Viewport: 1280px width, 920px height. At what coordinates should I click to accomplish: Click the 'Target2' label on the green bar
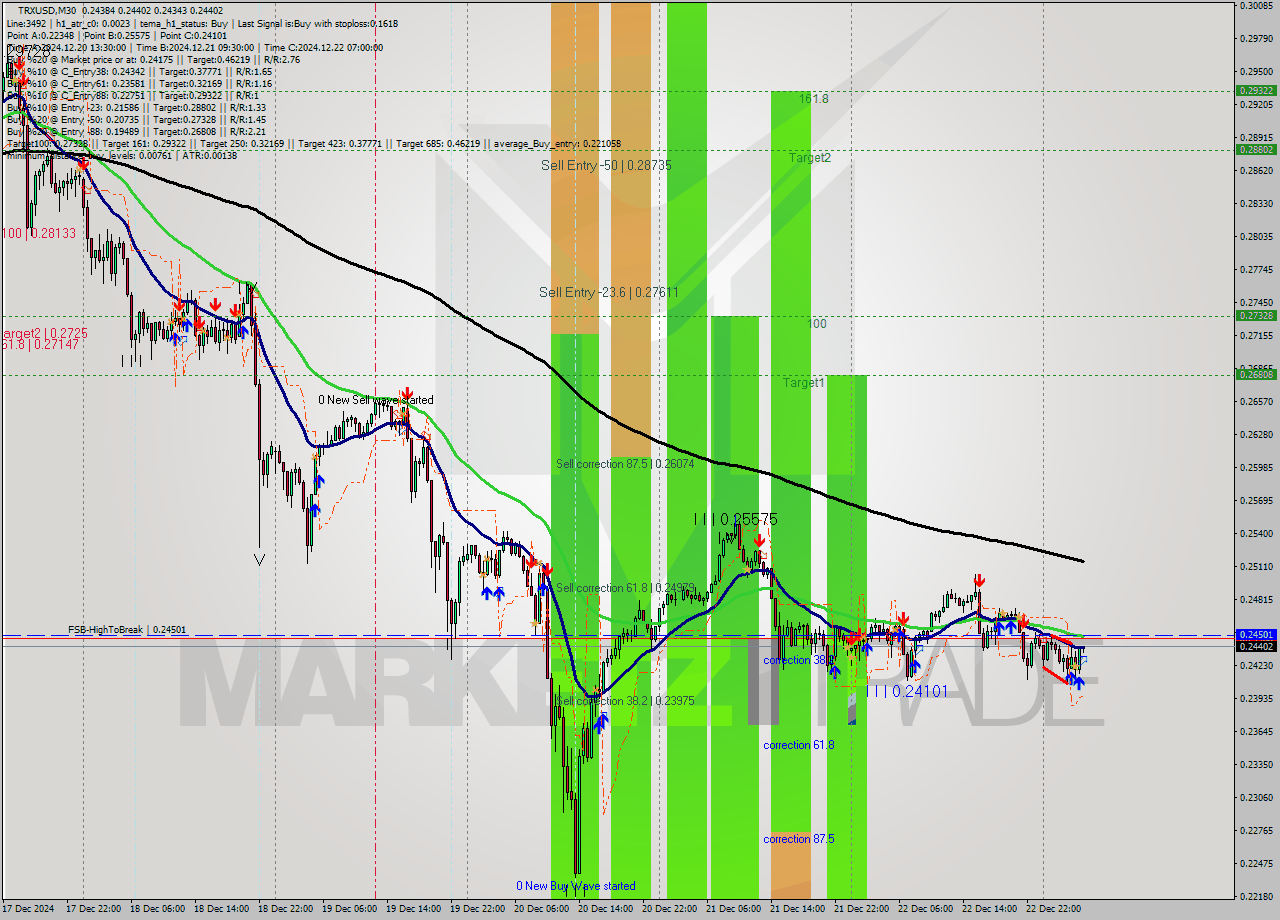pos(809,158)
